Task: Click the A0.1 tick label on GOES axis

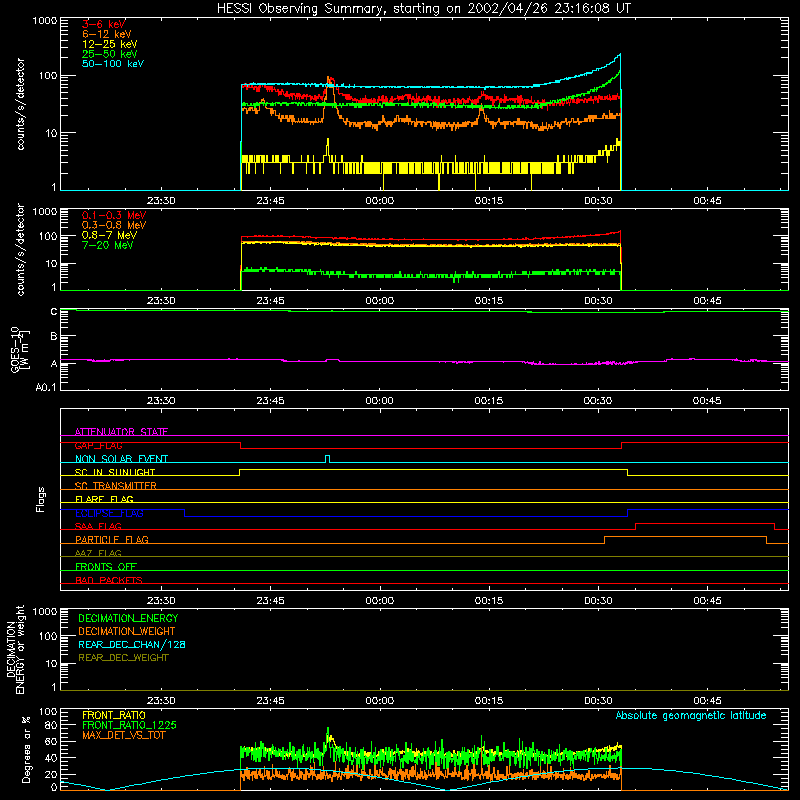Action: pos(46,387)
